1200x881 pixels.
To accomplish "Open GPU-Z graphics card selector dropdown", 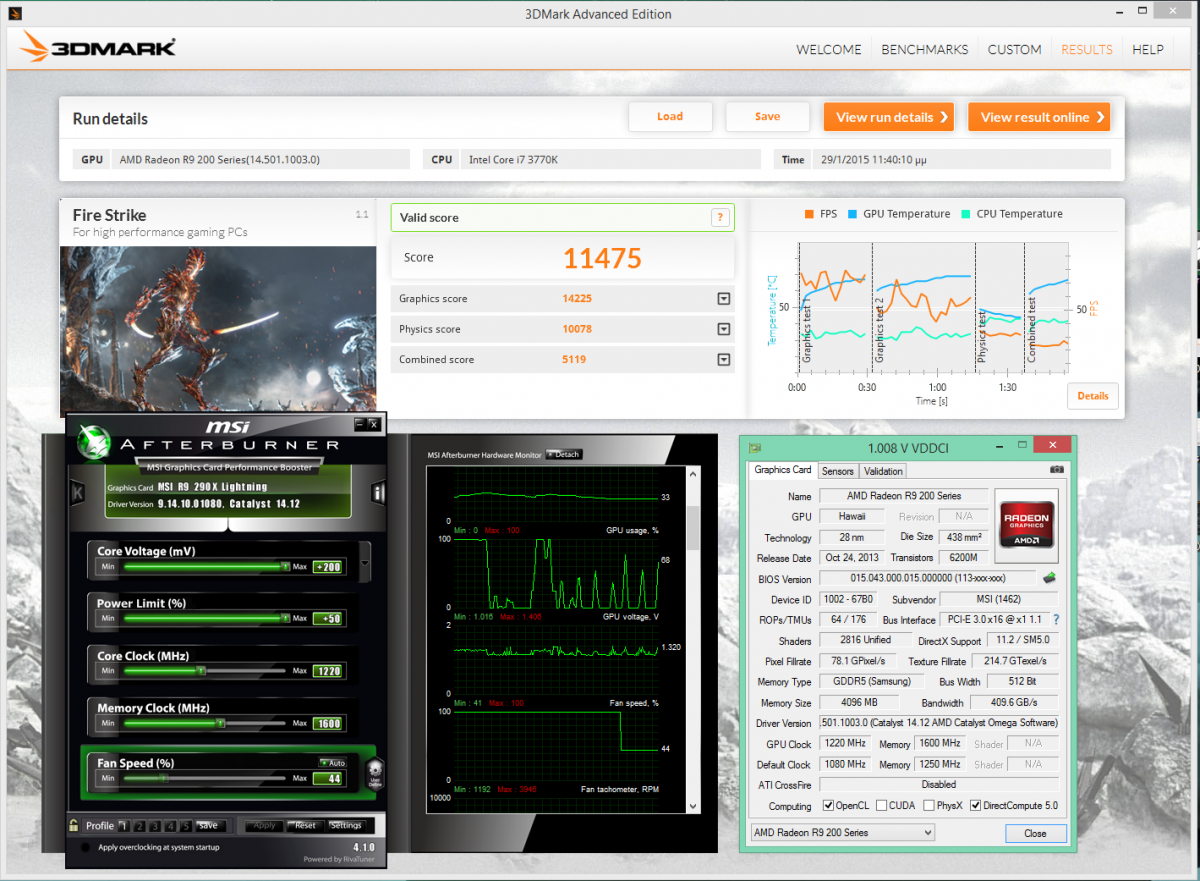I will click(842, 832).
